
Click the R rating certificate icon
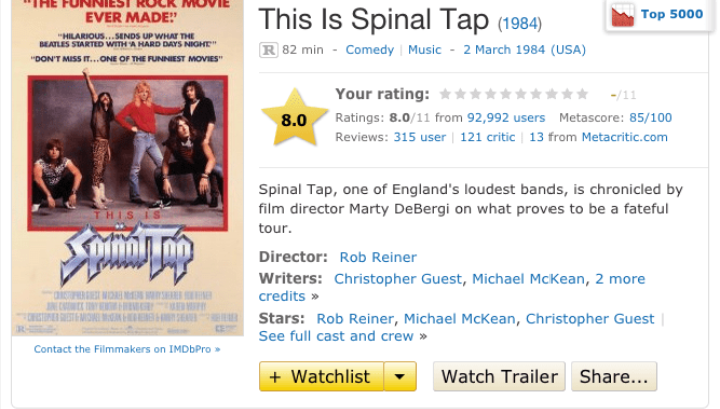268,50
